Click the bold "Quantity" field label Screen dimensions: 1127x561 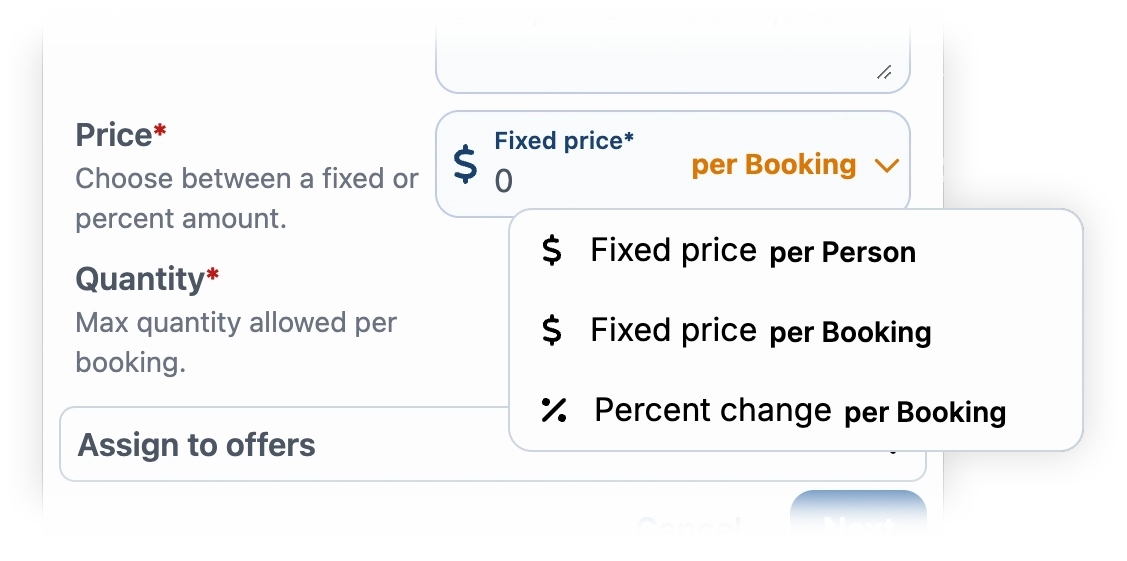click(x=140, y=279)
